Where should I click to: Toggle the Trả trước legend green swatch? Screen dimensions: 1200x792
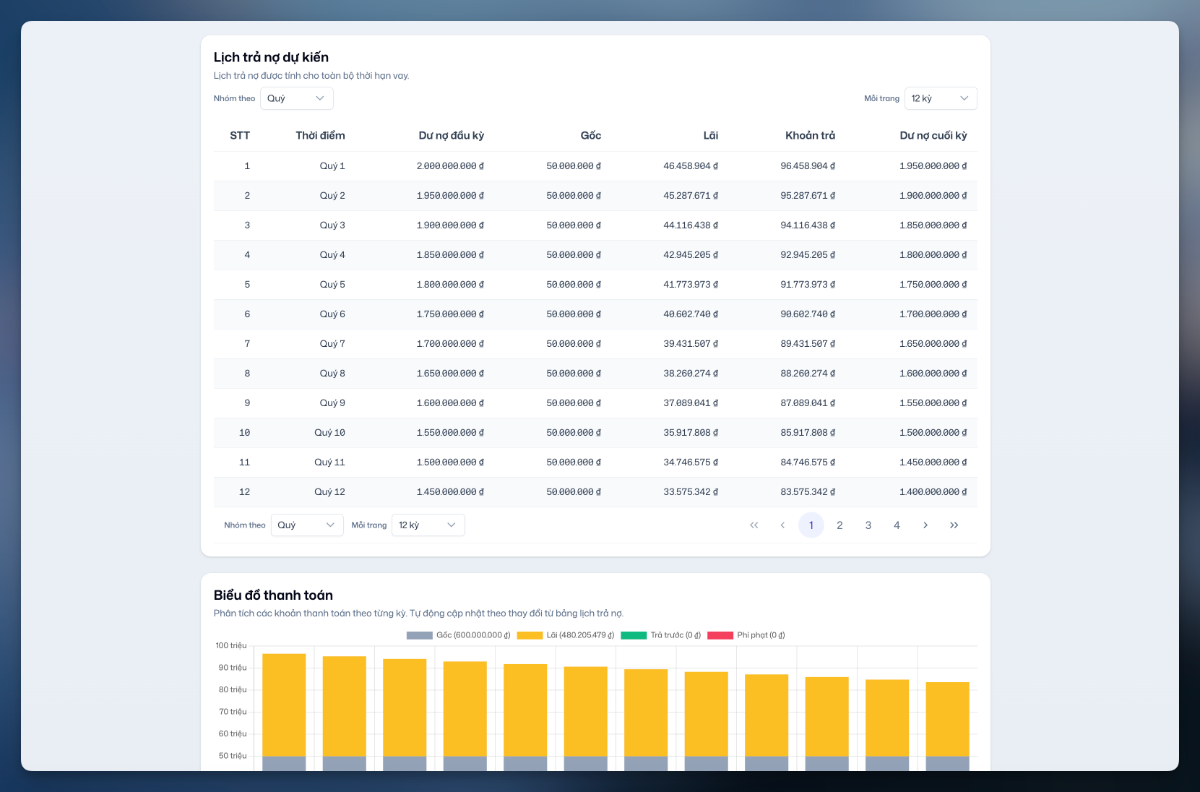(634, 635)
